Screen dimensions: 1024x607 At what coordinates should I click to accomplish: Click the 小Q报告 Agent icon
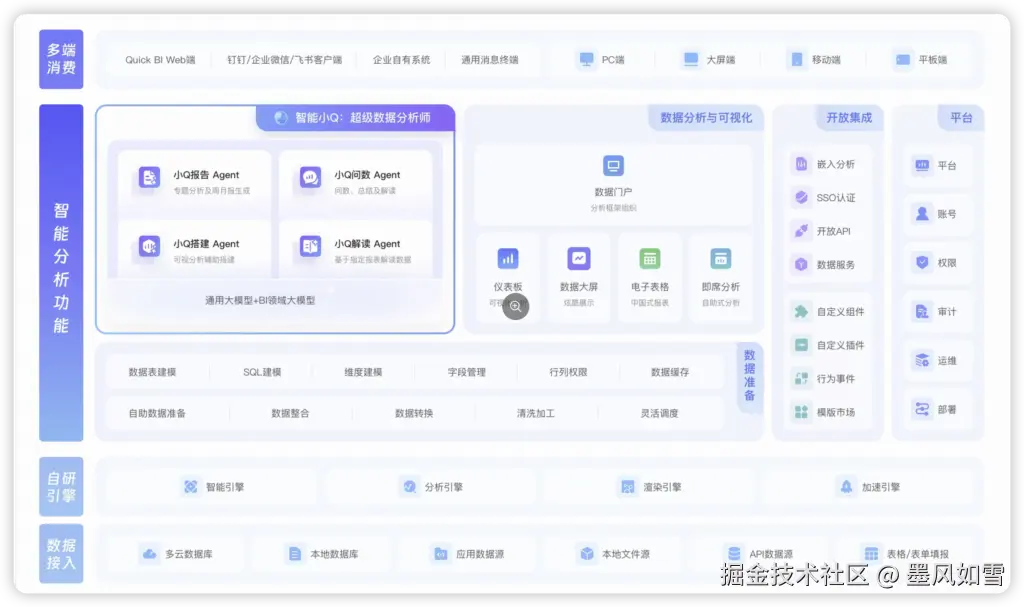tap(150, 177)
